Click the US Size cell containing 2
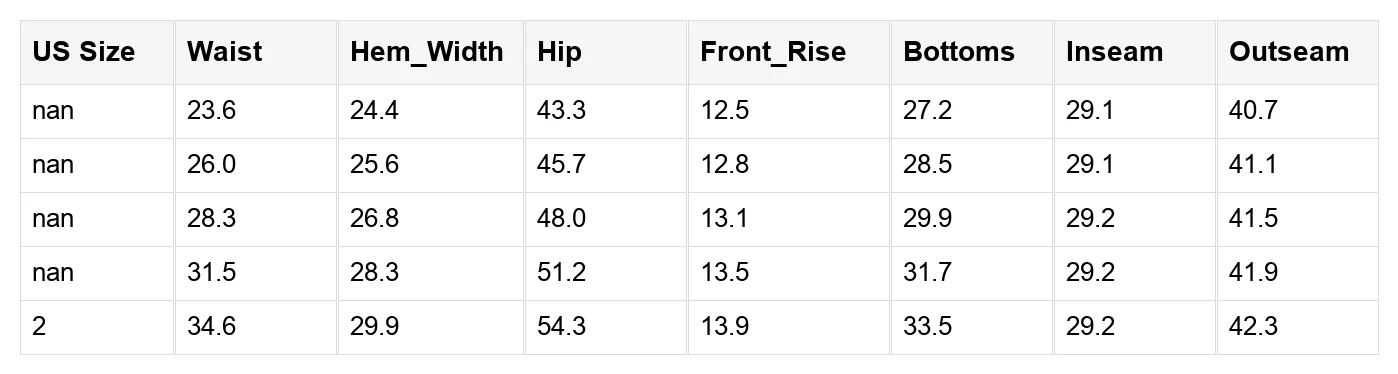Screen dimensions: 1398x374 tap(97, 327)
